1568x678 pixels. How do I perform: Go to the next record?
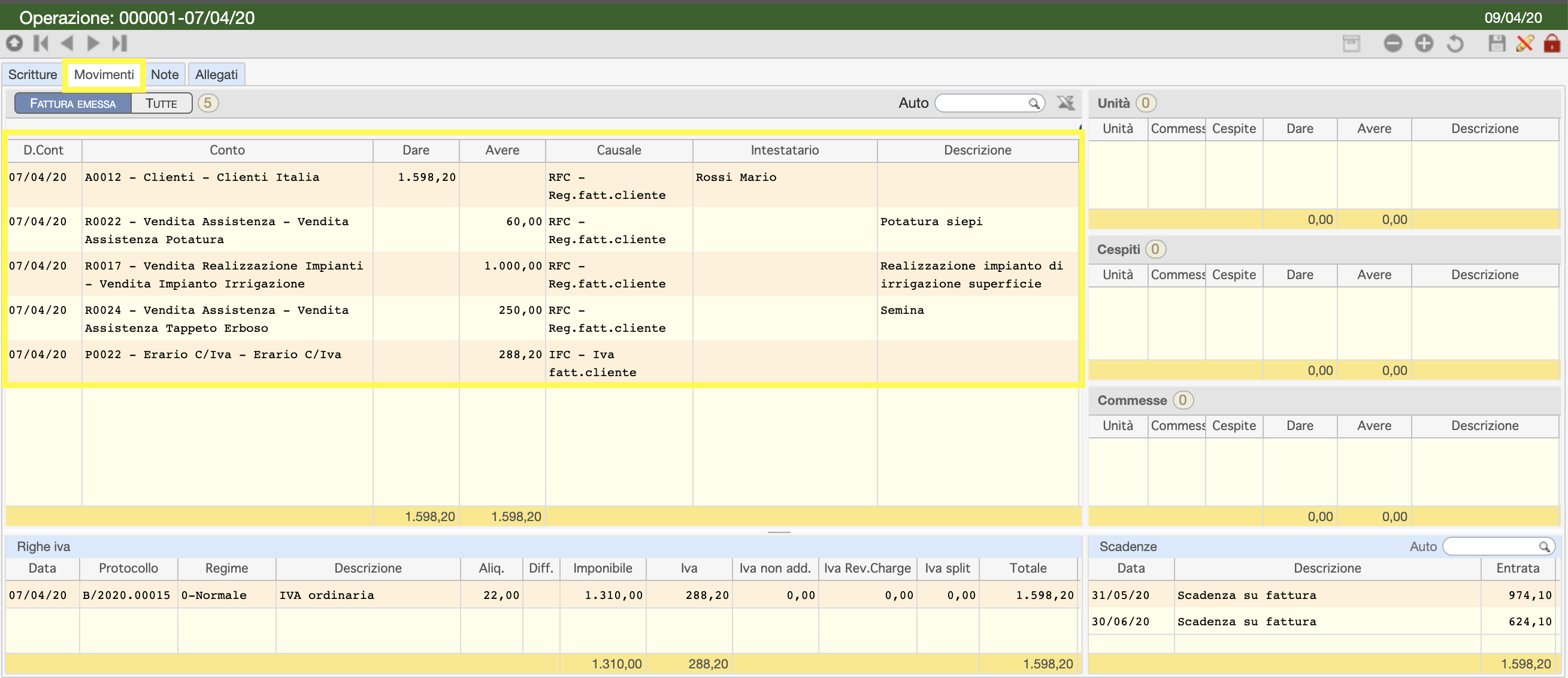(93, 43)
